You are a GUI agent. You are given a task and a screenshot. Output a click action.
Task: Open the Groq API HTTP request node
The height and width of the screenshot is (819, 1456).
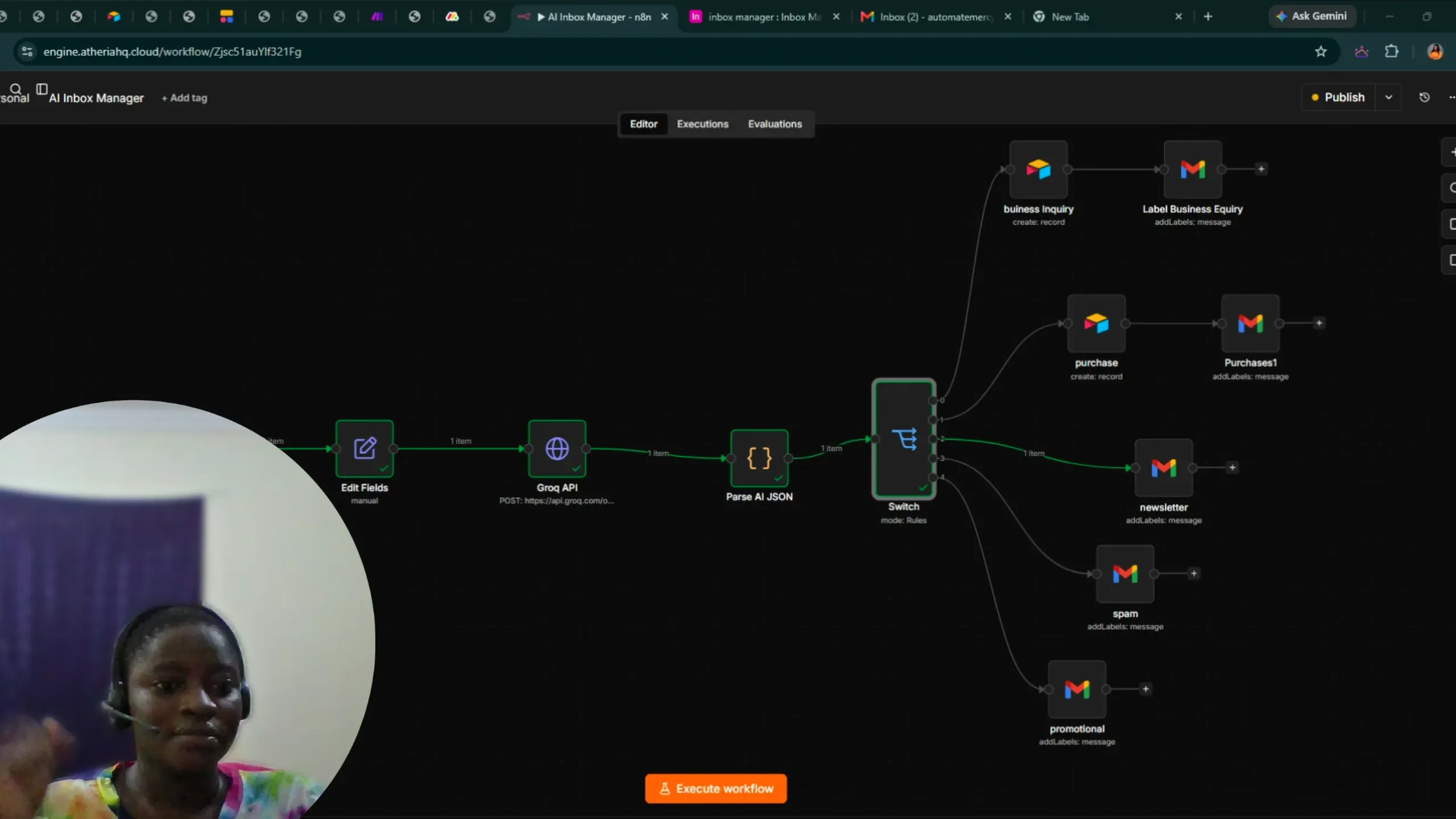point(557,449)
